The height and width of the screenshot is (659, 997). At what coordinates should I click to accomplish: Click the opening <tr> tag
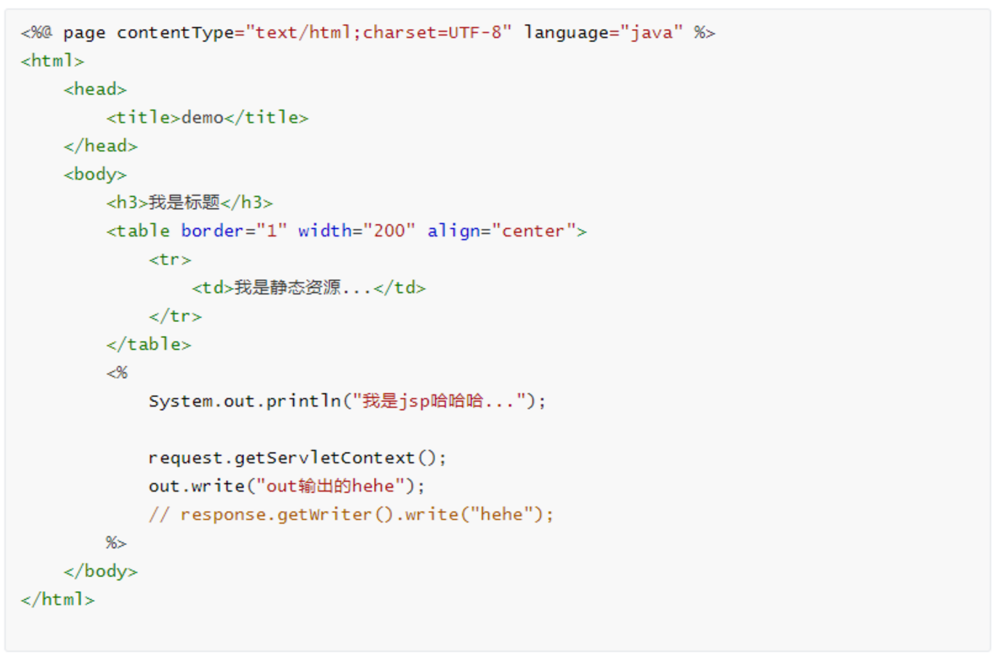(x=170, y=260)
